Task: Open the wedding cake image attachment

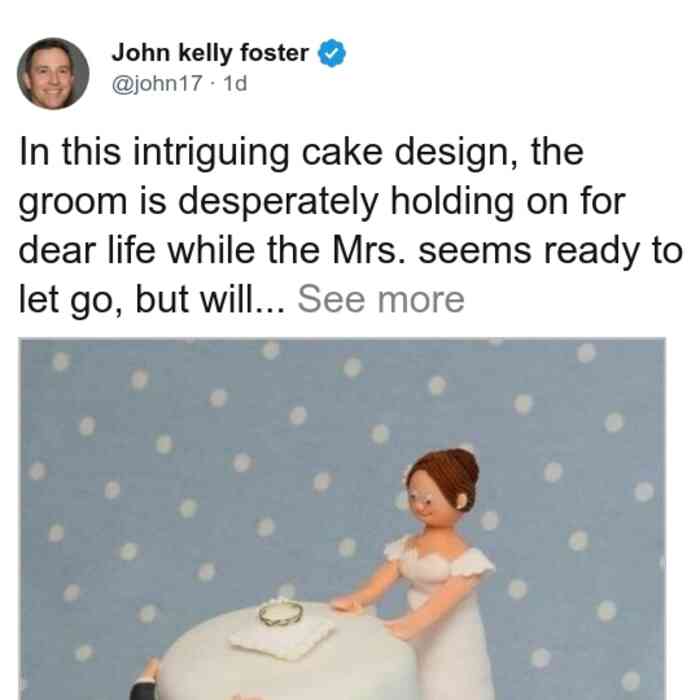Action: click(x=342, y=519)
